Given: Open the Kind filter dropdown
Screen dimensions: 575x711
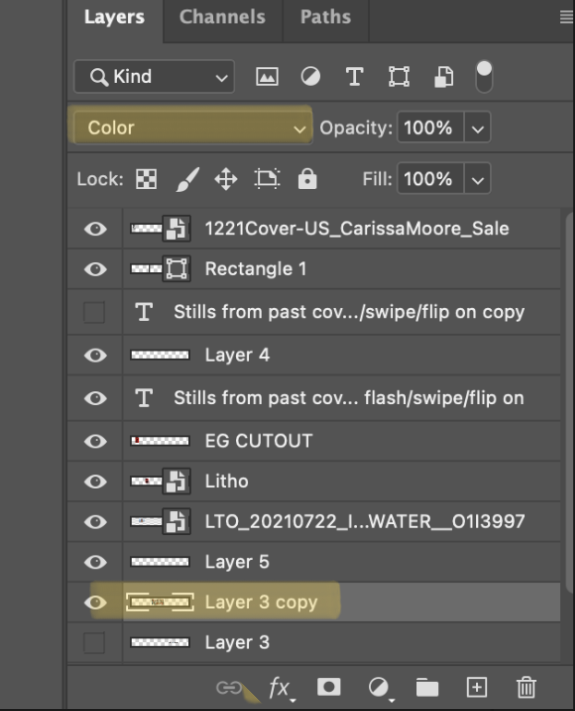Looking at the screenshot, I should point(154,77).
